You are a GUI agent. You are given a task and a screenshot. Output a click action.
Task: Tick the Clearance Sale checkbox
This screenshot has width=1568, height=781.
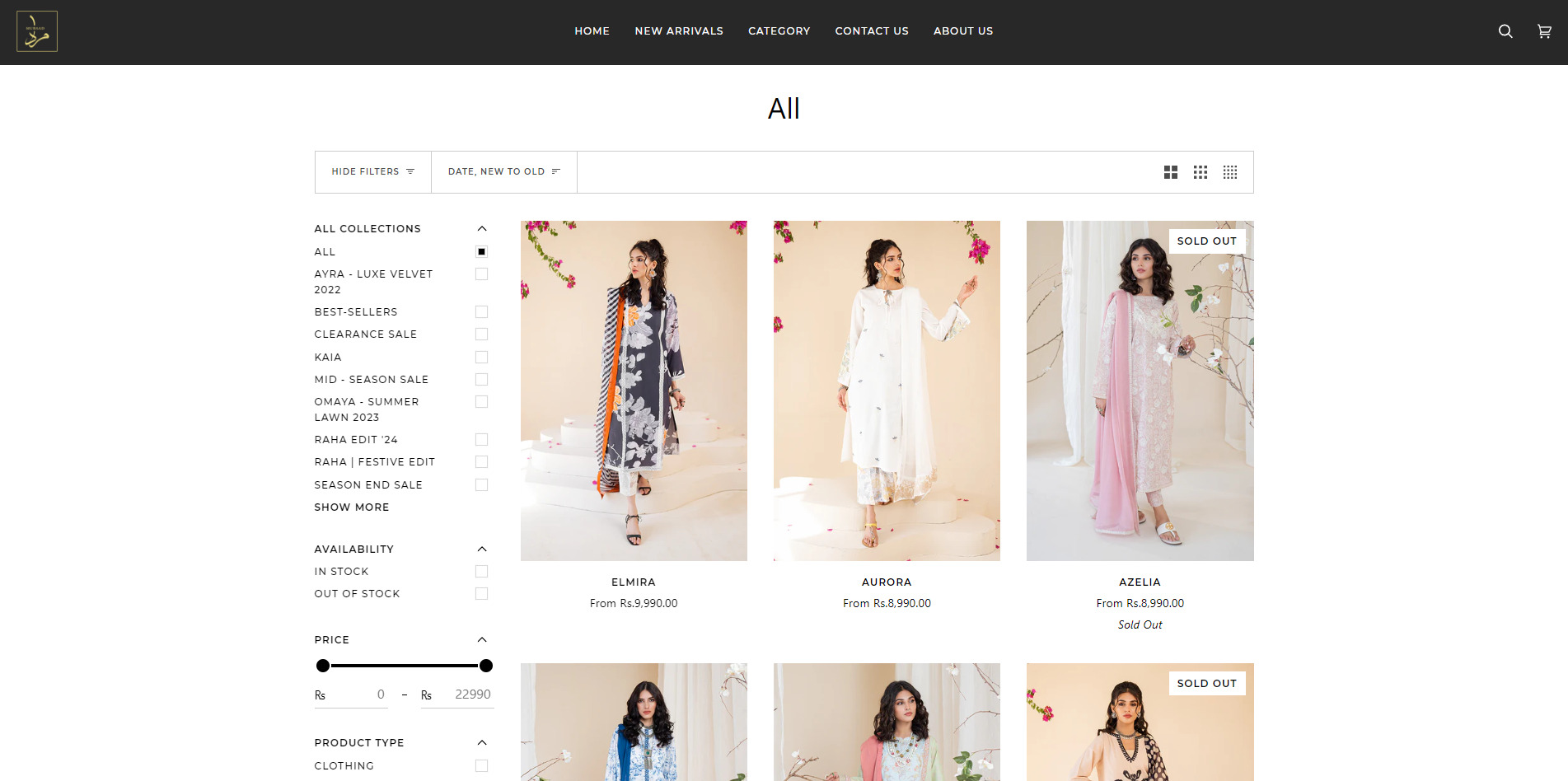pyautogui.click(x=481, y=334)
